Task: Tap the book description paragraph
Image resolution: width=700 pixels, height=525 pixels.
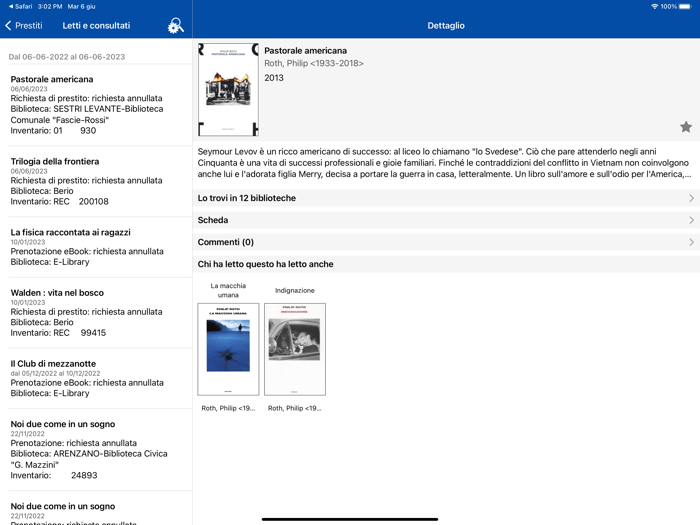Action: [444, 162]
